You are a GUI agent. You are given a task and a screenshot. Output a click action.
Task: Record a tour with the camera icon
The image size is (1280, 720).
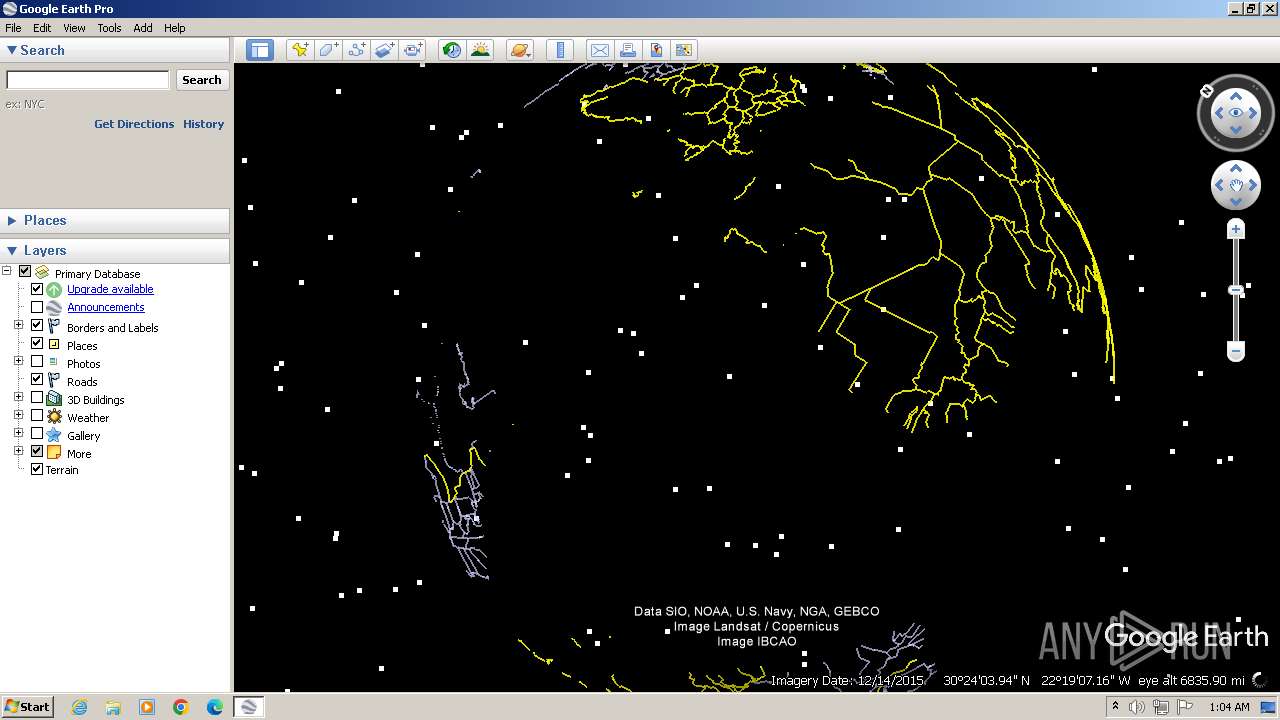[413, 50]
